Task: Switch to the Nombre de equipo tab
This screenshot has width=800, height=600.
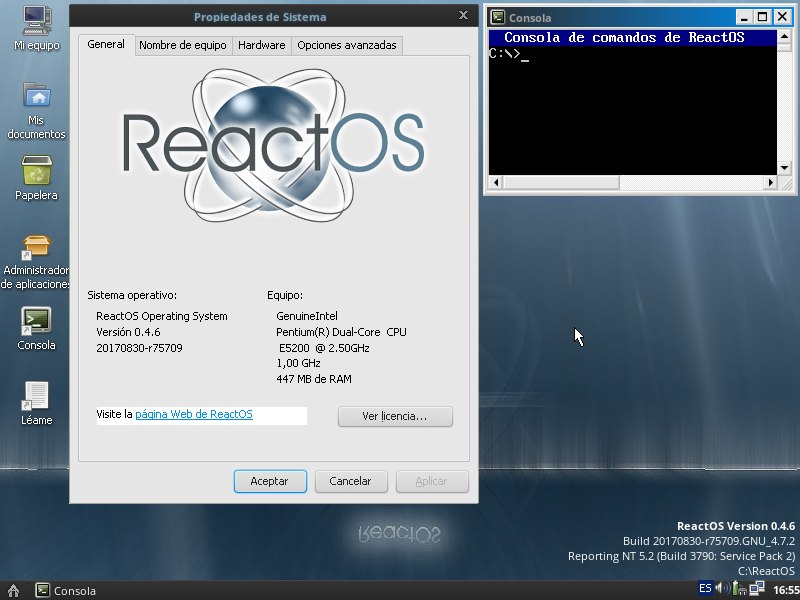Action: click(x=183, y=45)
